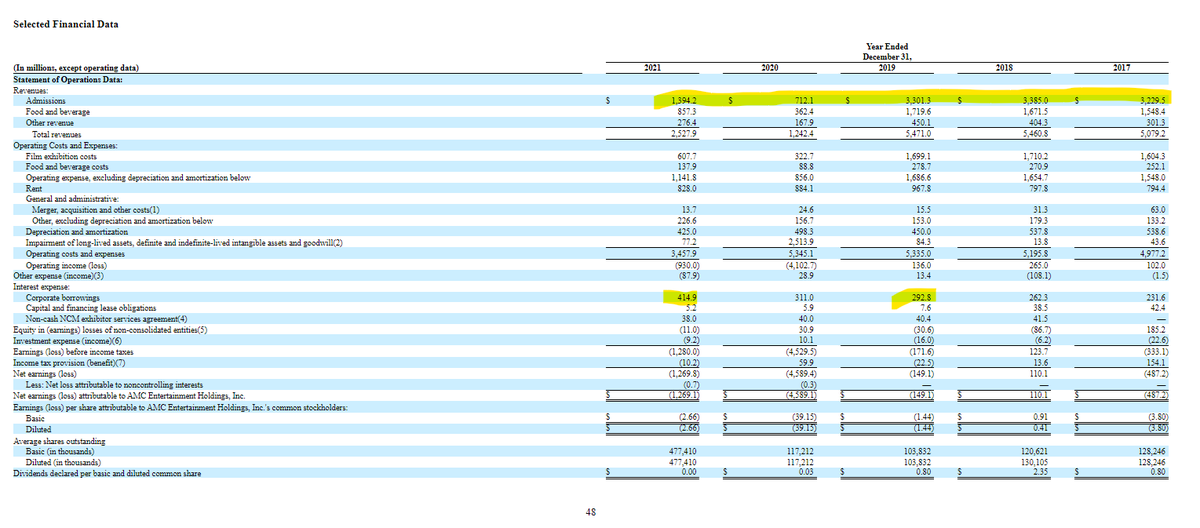
Task: Click 'Less: Net loss attributable to noncontrolling interests'
Action: coord(114,383)
